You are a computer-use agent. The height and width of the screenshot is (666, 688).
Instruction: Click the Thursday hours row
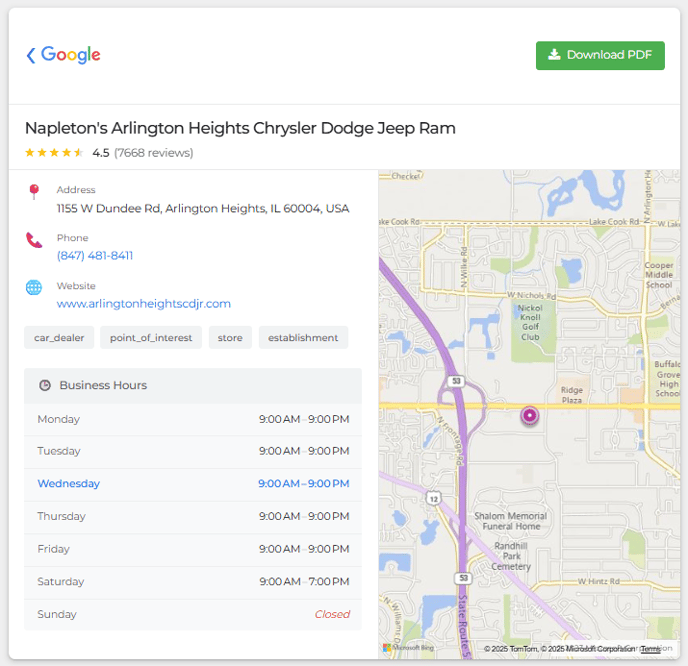193,517
